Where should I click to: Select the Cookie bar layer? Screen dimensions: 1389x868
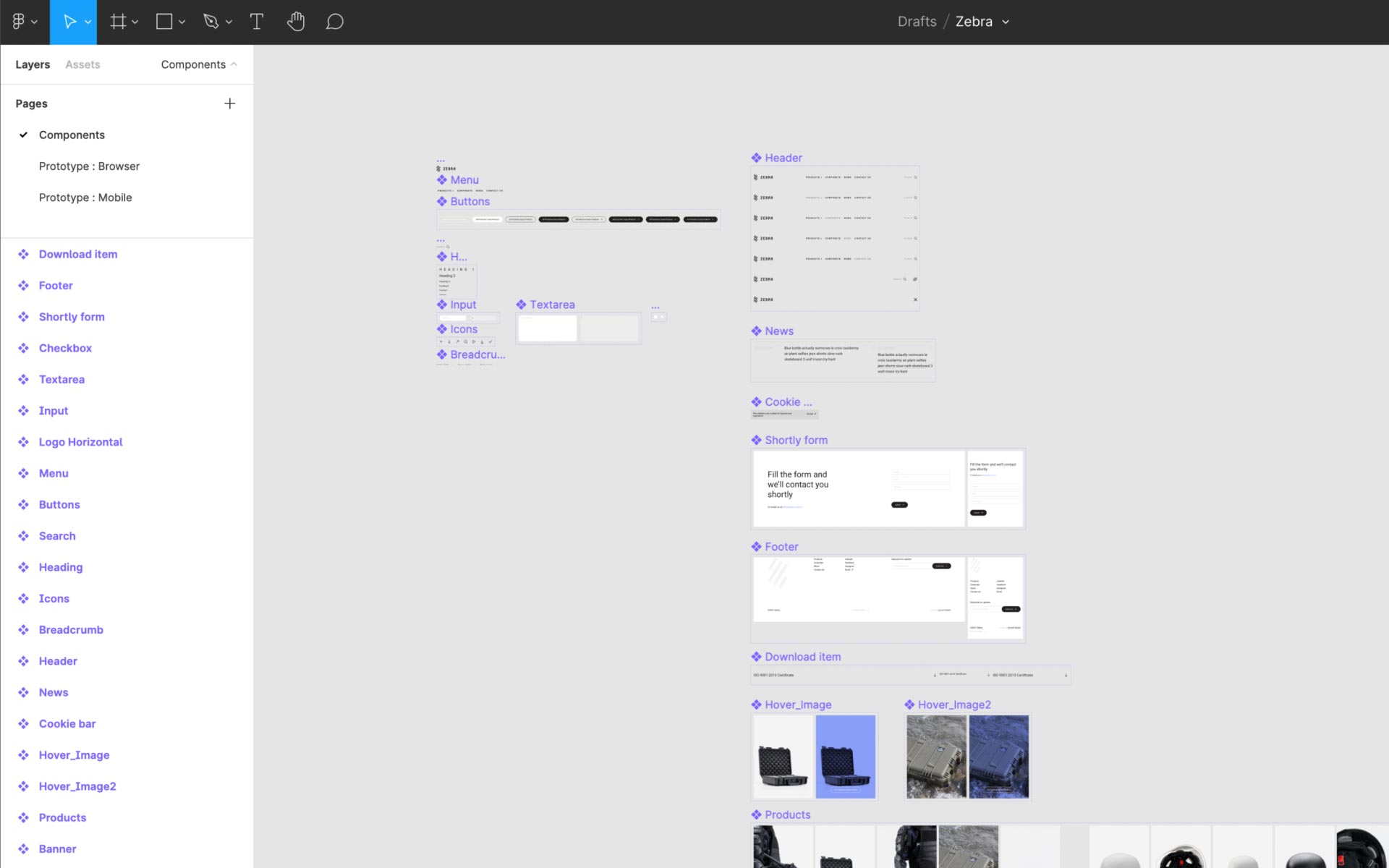(x=67, y=723)
